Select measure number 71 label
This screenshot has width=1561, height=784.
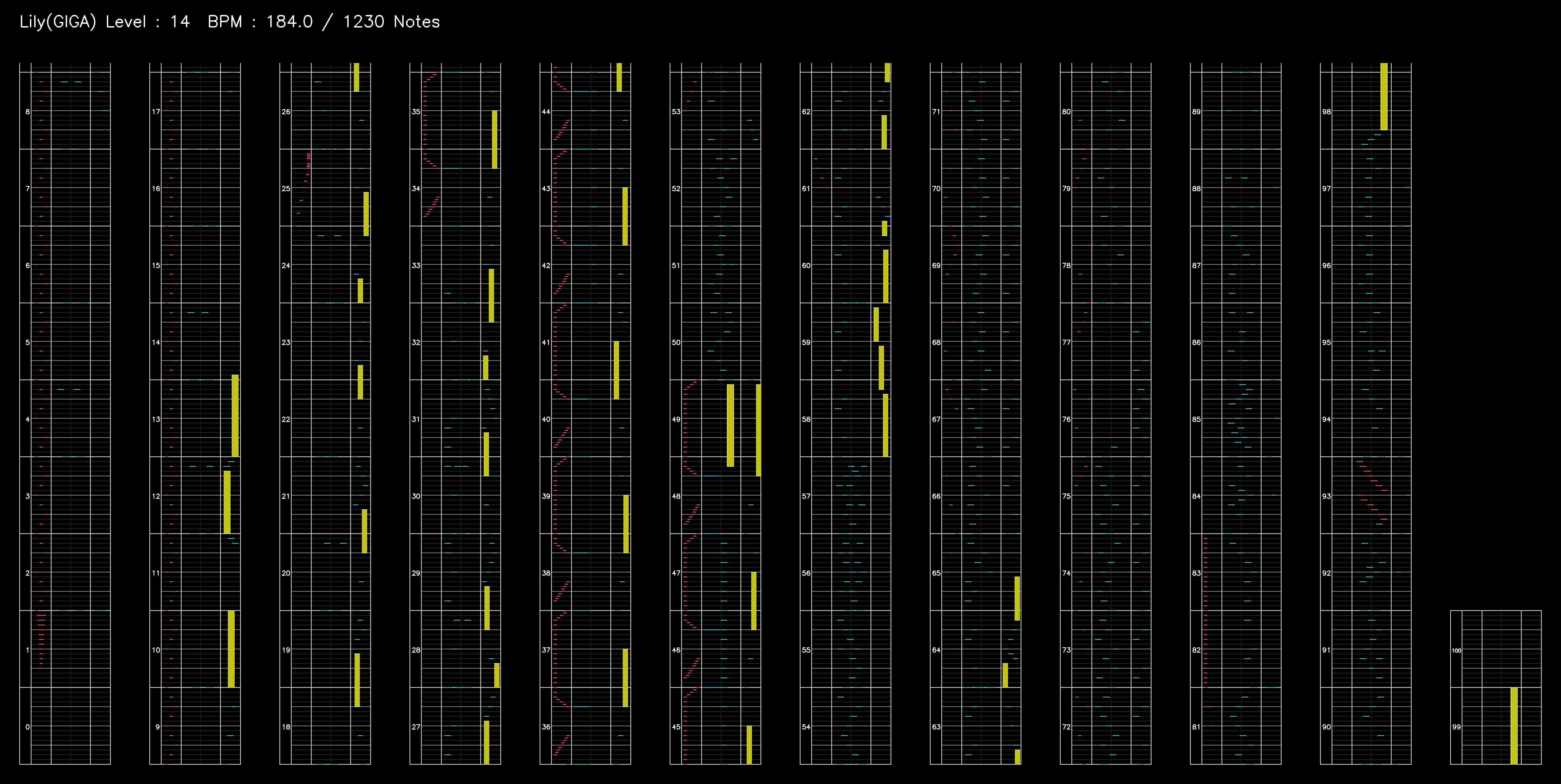[936, 111]
